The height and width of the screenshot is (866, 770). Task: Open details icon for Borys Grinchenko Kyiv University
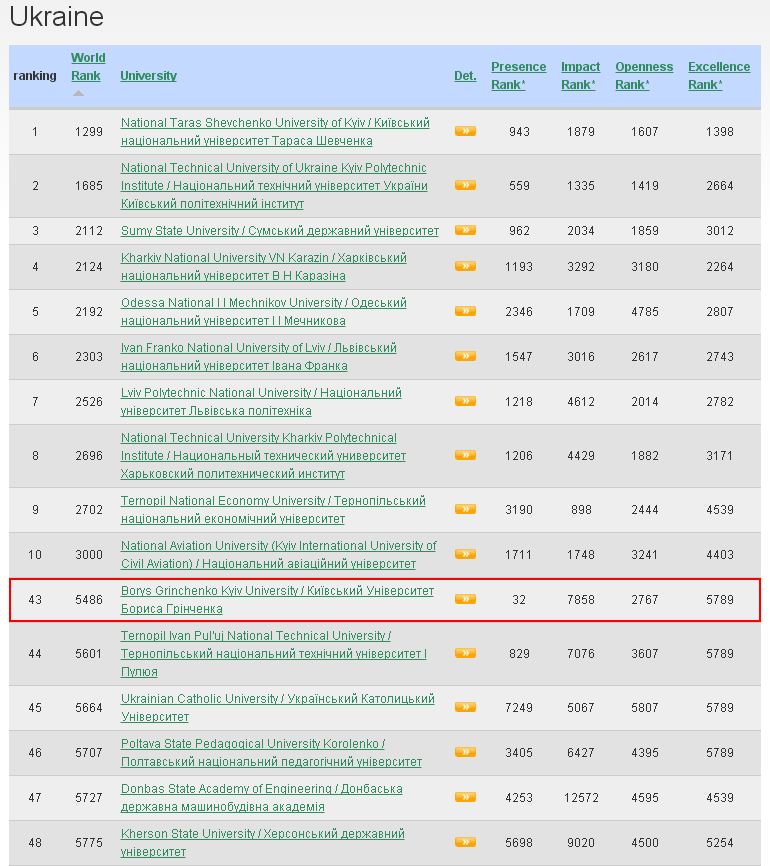click(x=465, y=599)
